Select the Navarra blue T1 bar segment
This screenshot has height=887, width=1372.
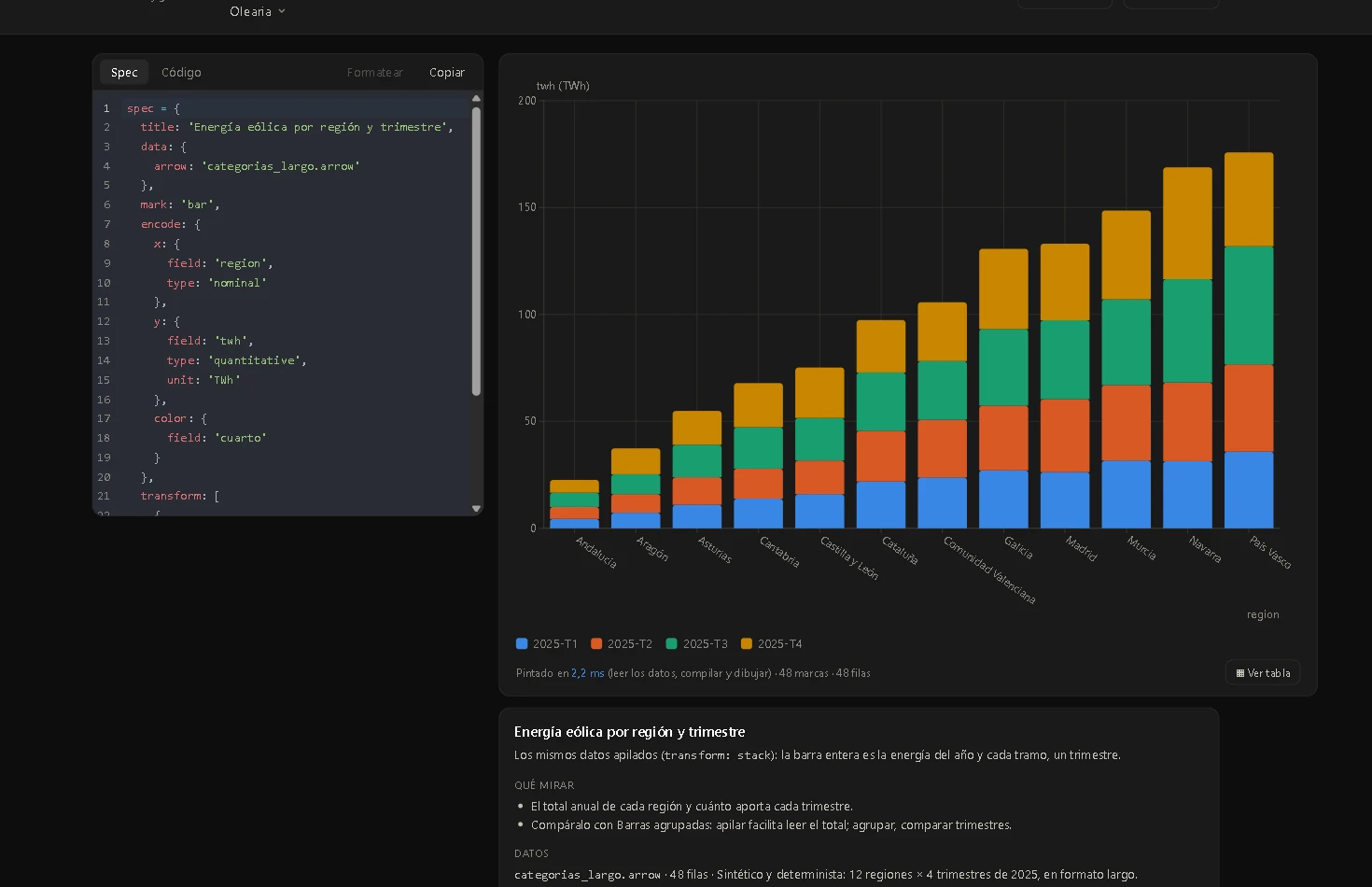(1187, 495)
